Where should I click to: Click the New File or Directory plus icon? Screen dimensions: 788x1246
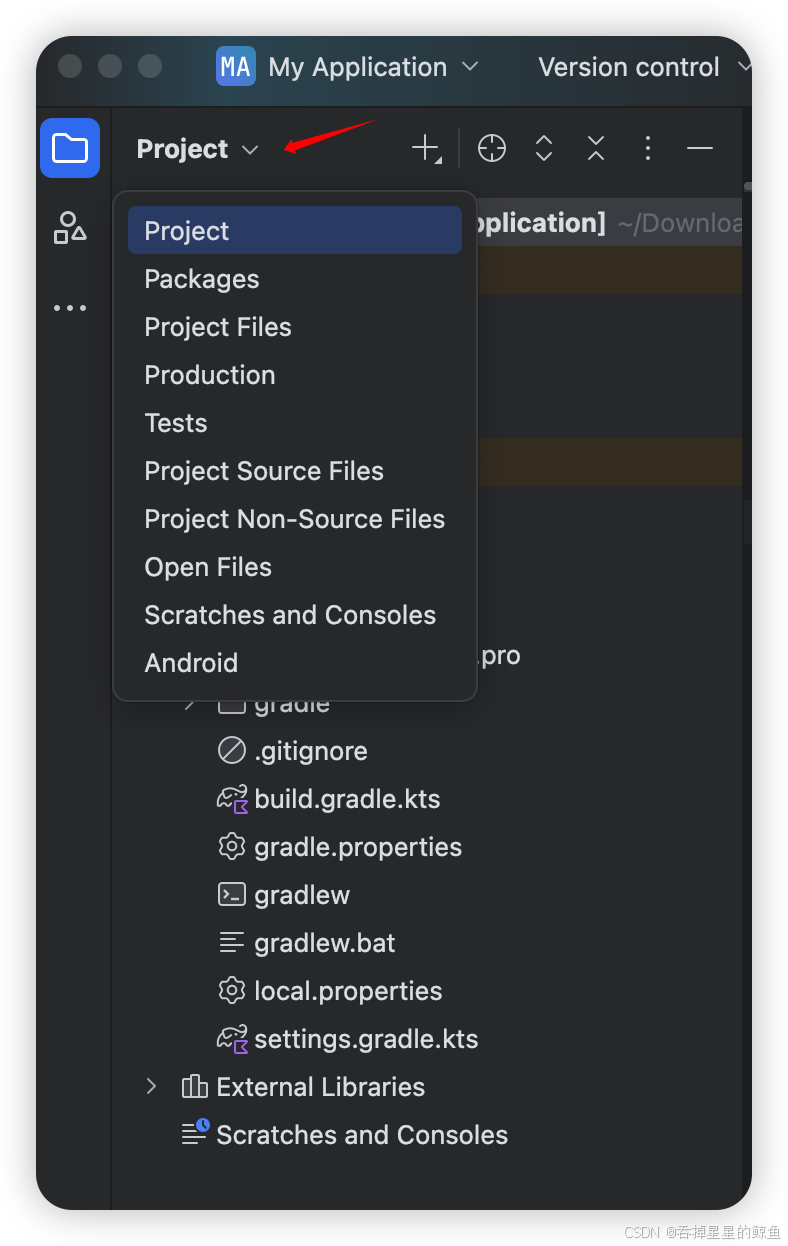pos(426,149)
